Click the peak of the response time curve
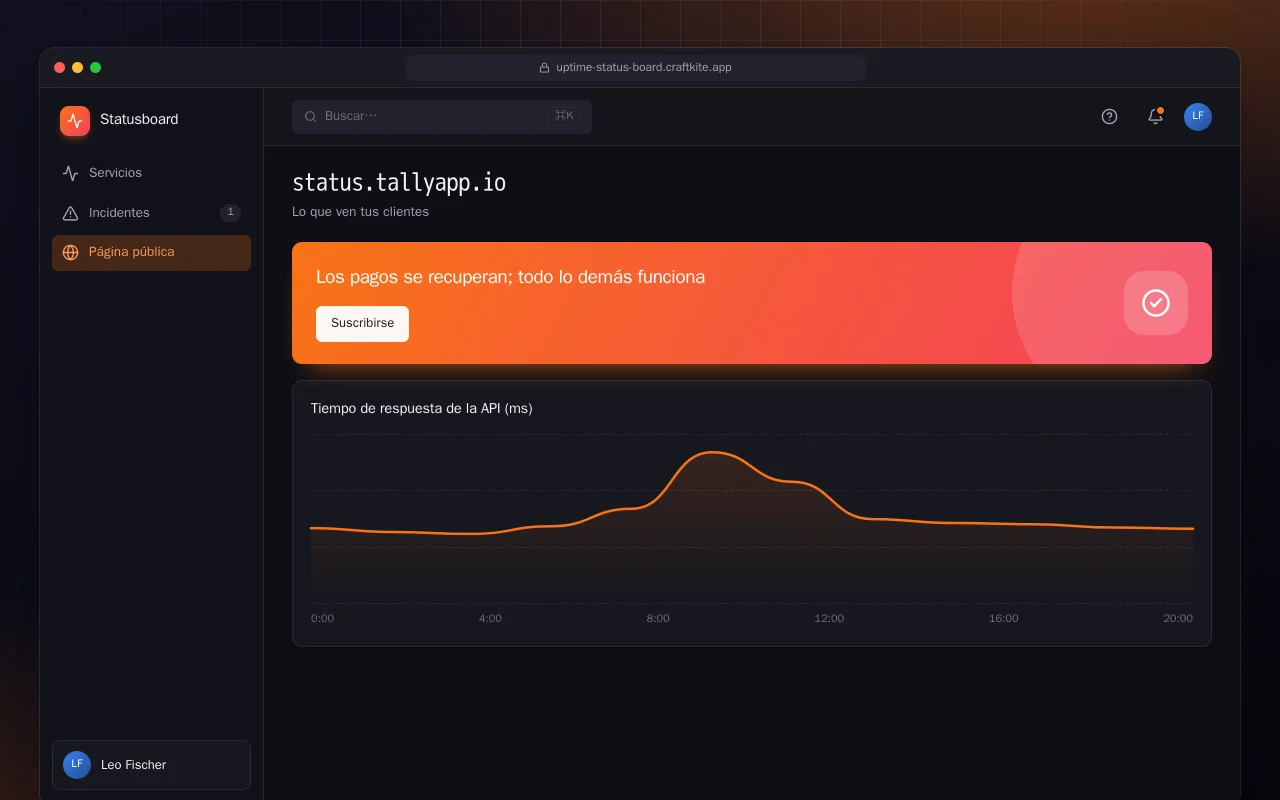This screenshot has height=800, width=1280. point(712,453)
